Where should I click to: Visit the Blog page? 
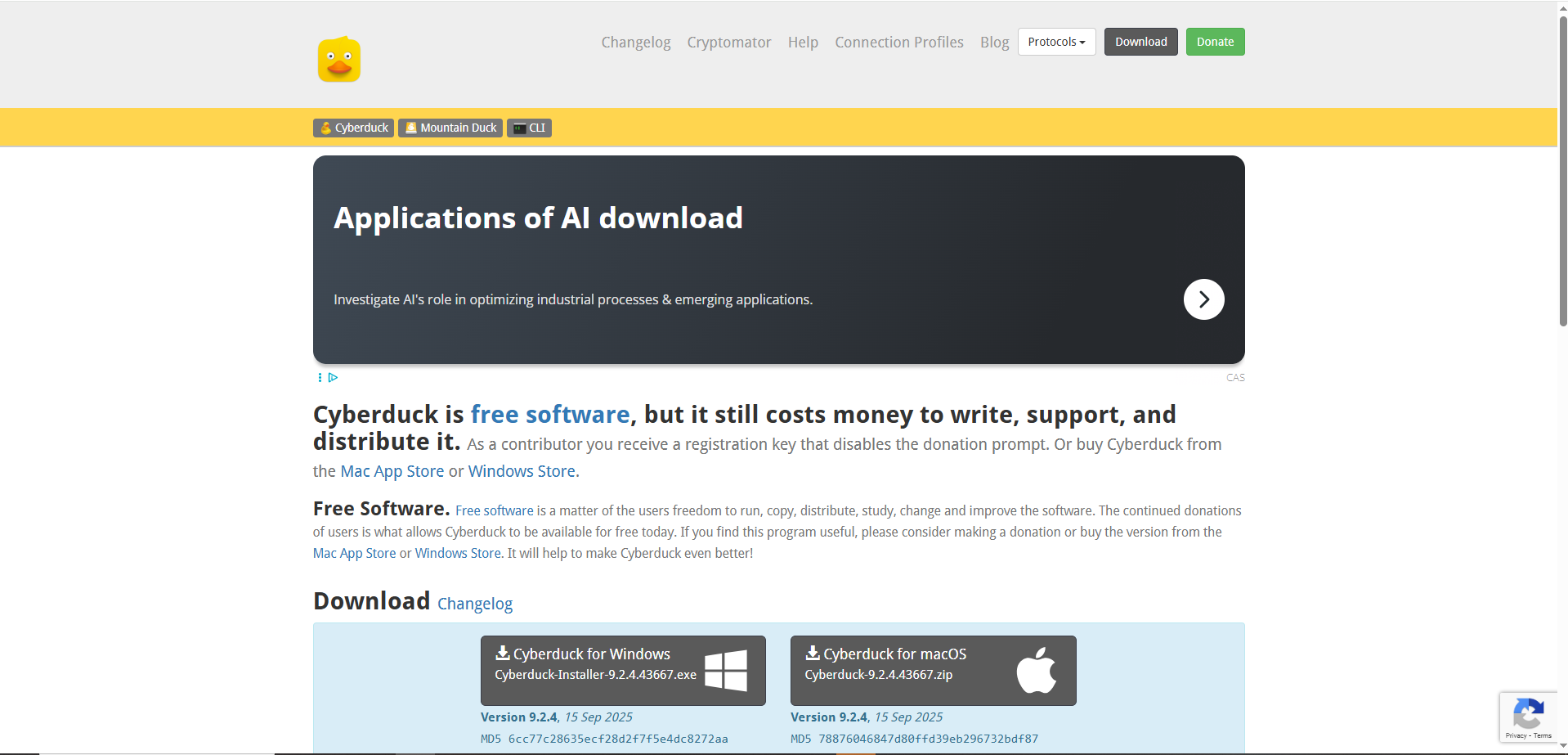(x=994, y=43)
